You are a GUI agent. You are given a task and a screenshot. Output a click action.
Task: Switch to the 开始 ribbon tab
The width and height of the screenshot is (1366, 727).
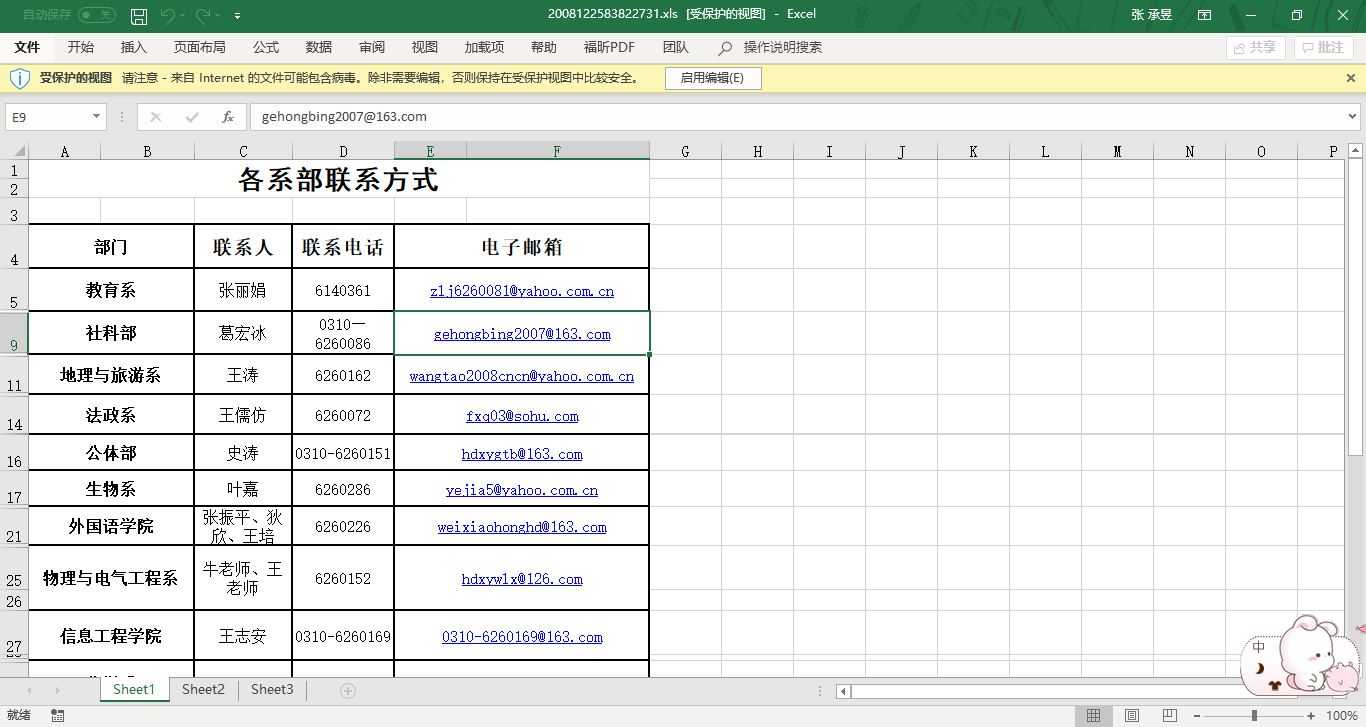[x=81, y=47]
